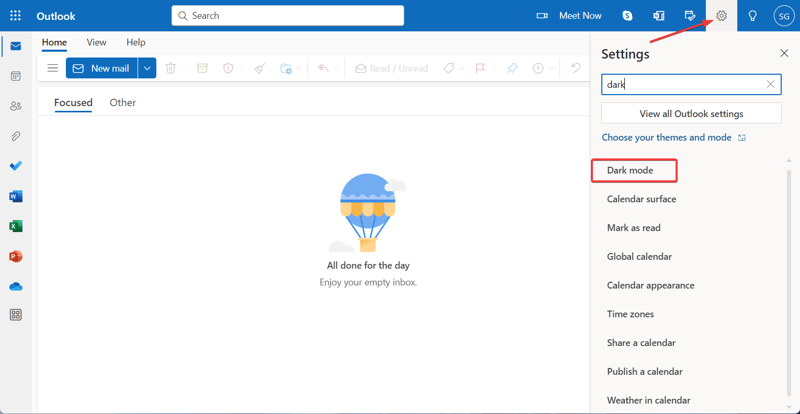Open the SG account avatar
800x414 pixels.
pyautogui.click(x=784, y=16)
